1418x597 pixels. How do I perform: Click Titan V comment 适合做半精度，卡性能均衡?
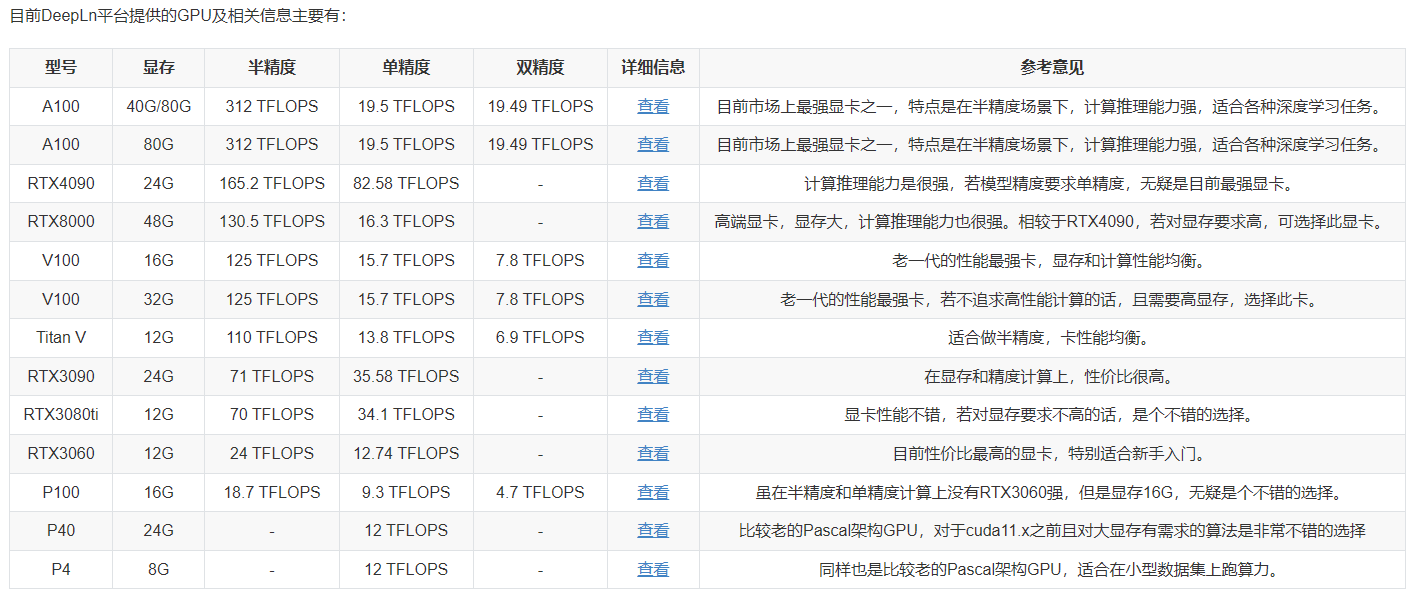click(x=1052, y=338)
